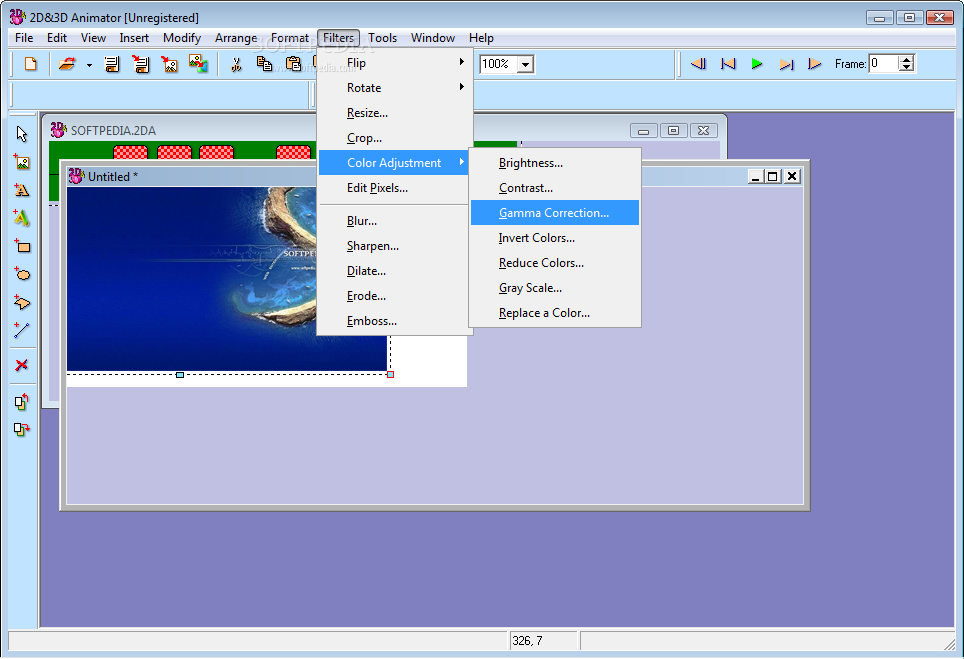Open the File menu
The image size is (964, 659).
(24, 38)
